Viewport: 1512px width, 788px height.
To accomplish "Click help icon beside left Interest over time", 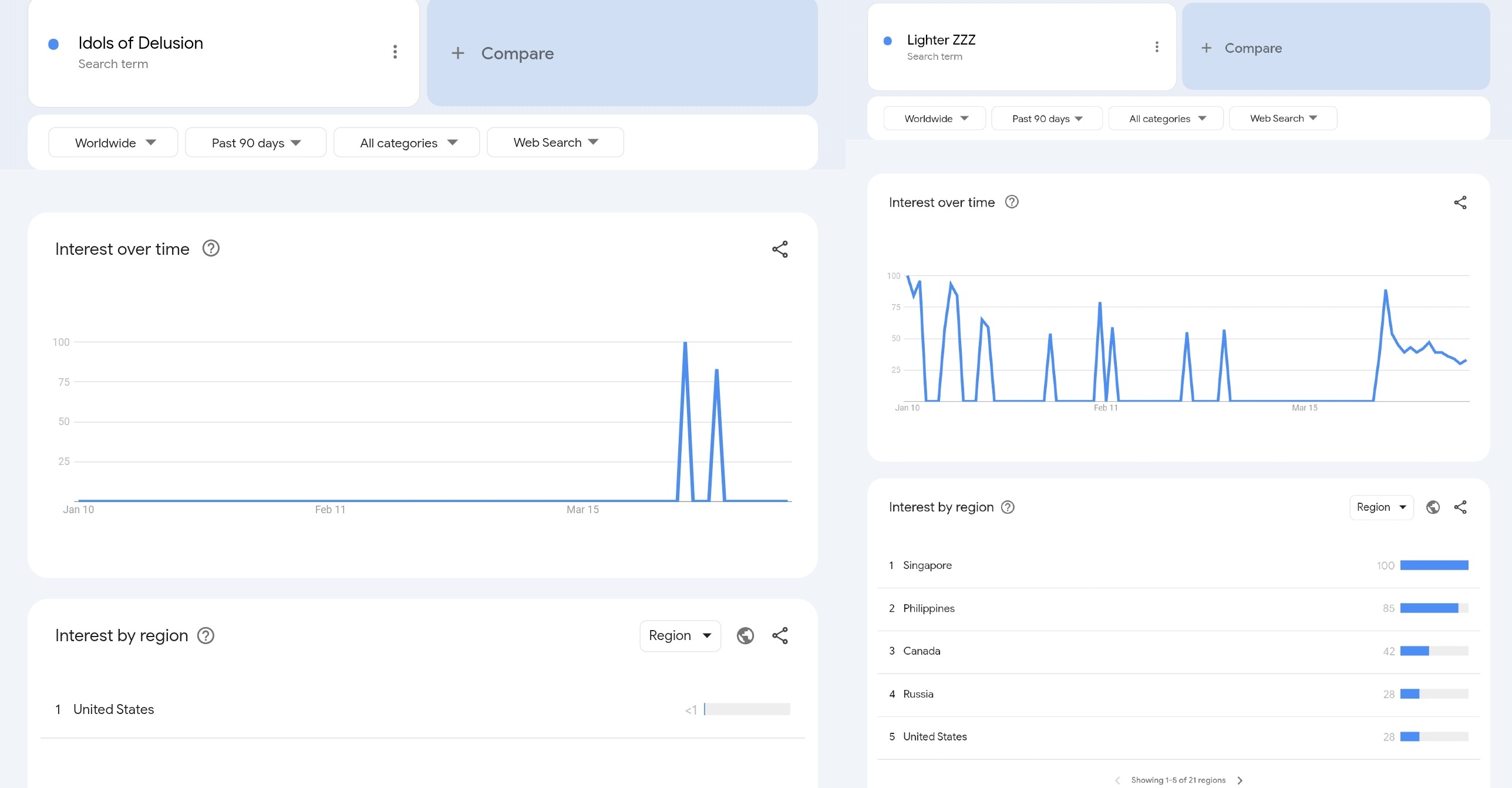I will pos(211,249).
